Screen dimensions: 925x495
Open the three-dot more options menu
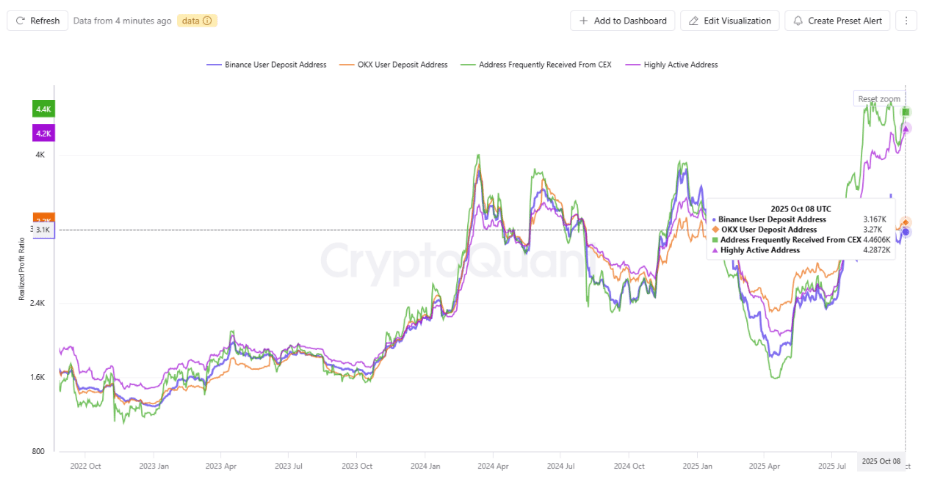905,20
